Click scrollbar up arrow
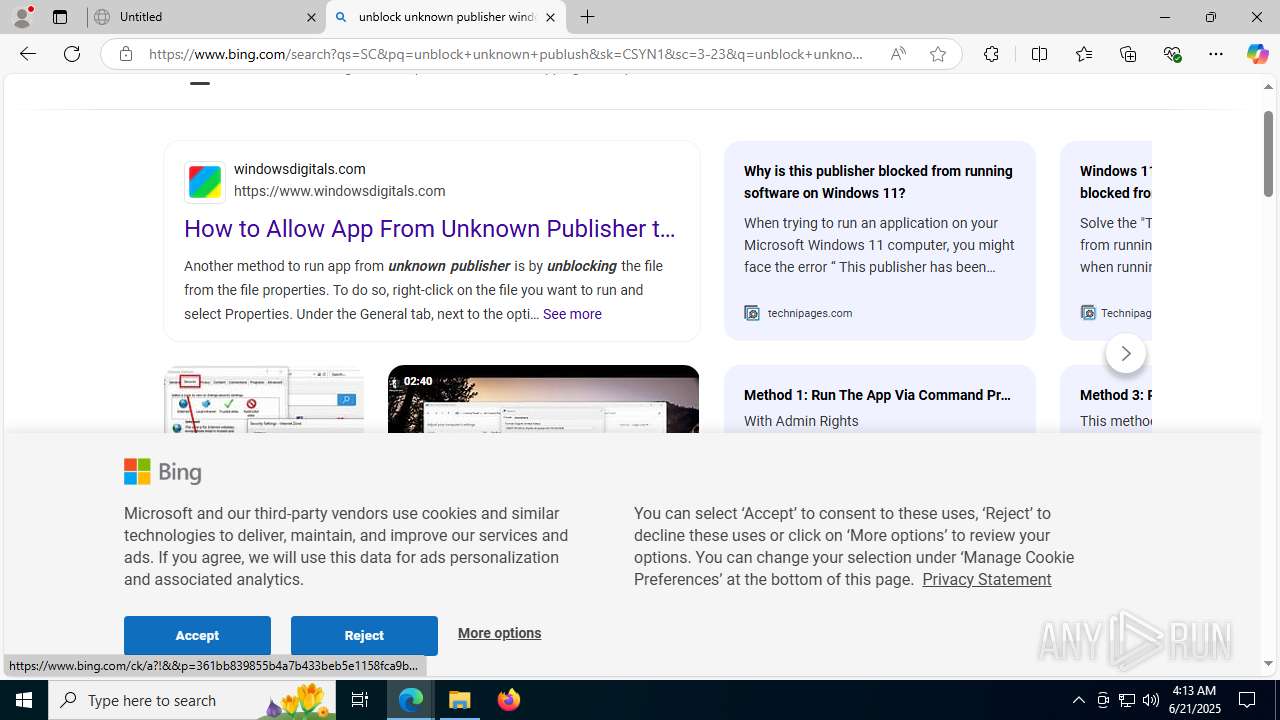 (1268, 87)
